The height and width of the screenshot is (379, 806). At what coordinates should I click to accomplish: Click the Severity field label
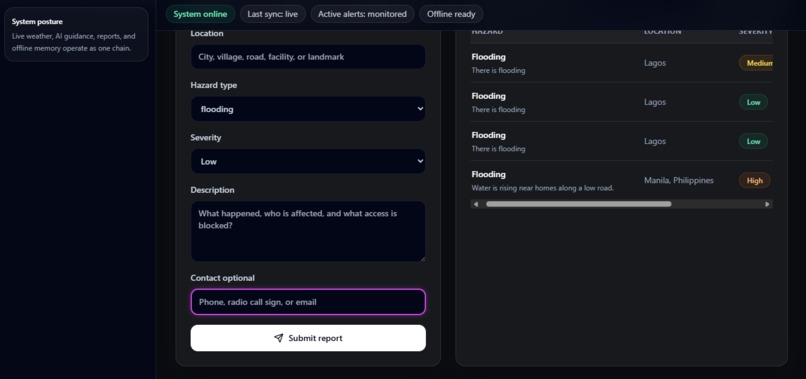[206, 138]
